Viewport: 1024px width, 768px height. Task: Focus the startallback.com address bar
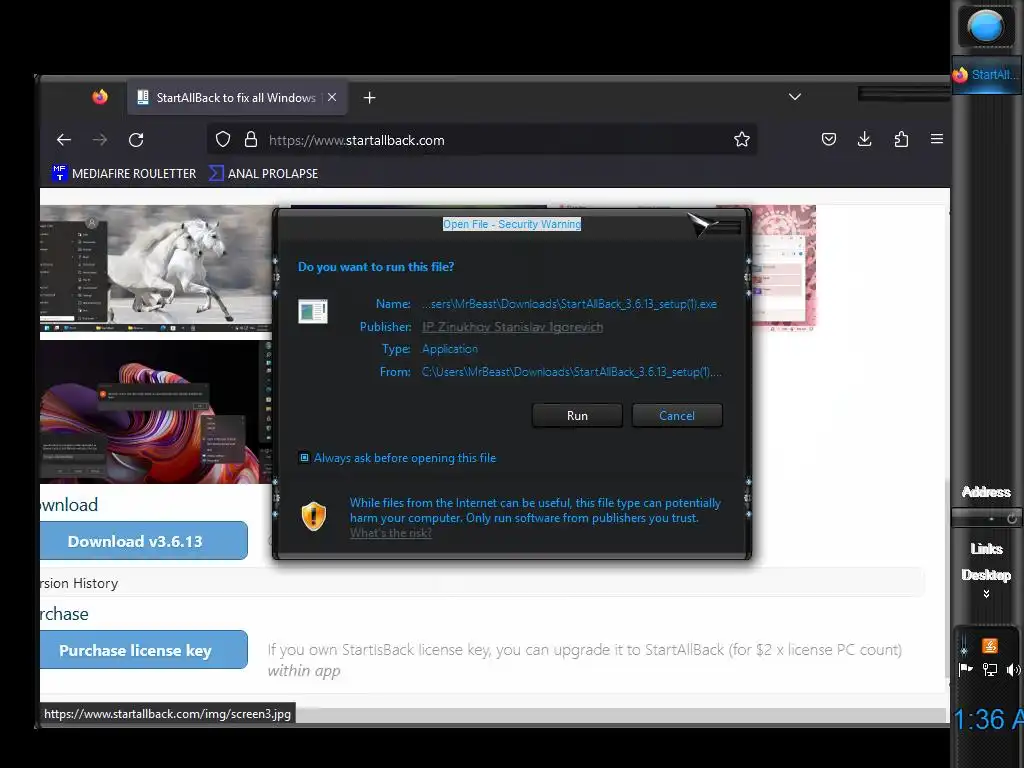[483, 140]
